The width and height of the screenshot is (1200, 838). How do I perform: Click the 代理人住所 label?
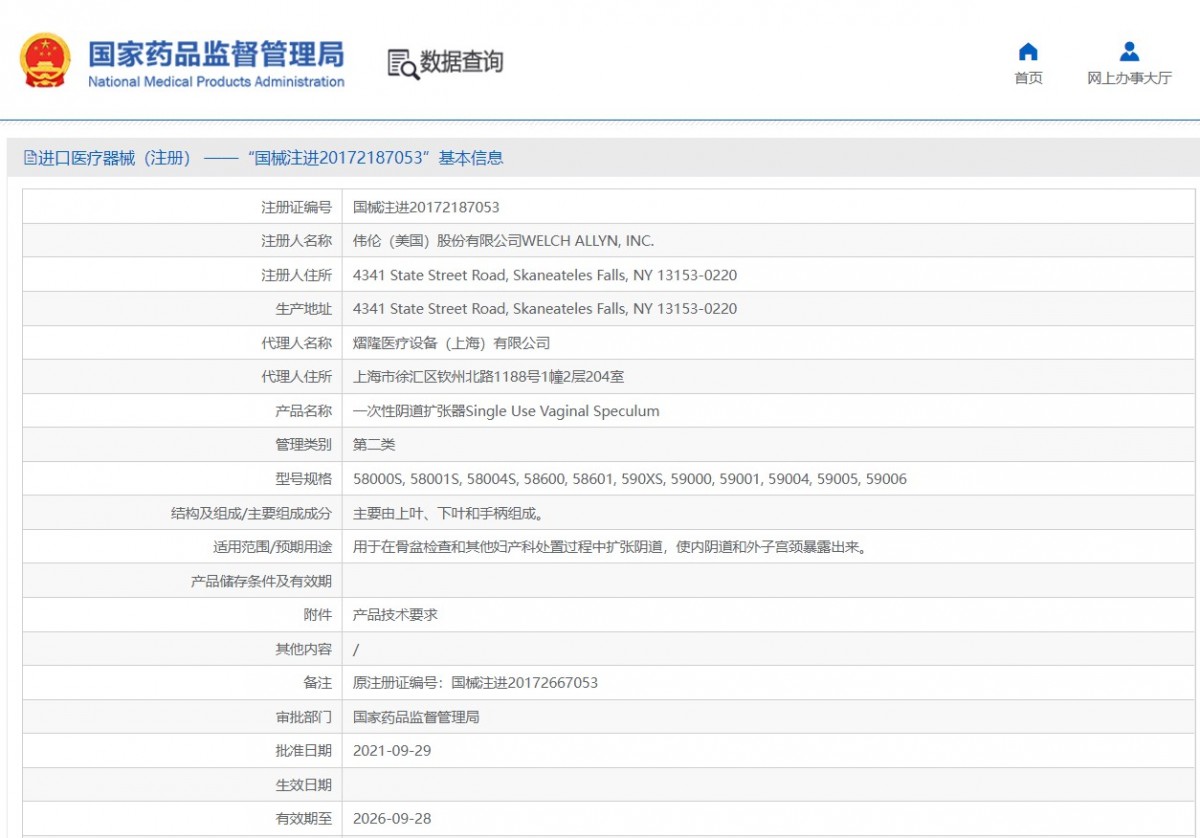coord(296,377)
